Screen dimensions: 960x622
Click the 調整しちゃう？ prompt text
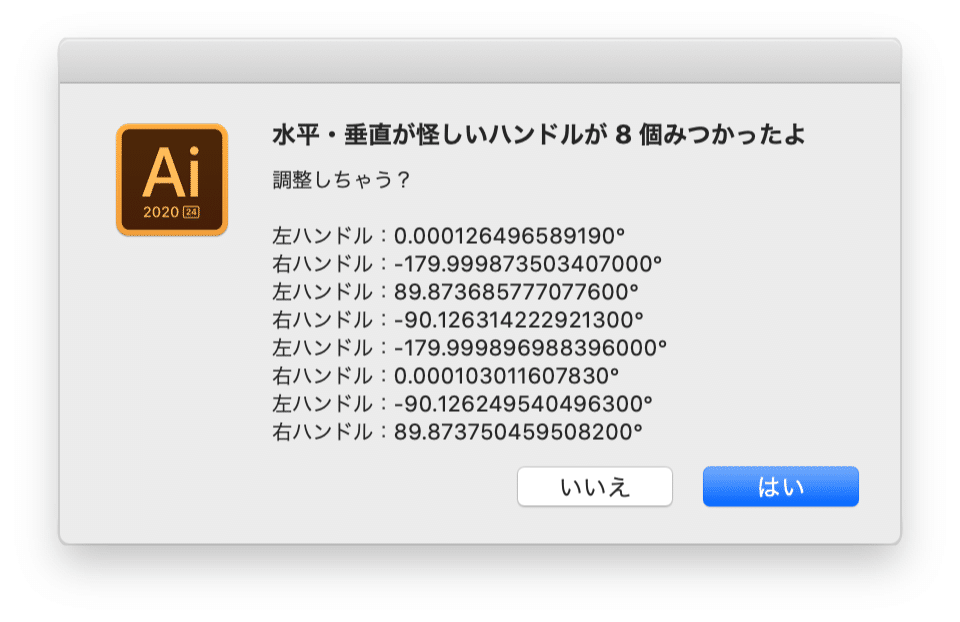[341, 180]
